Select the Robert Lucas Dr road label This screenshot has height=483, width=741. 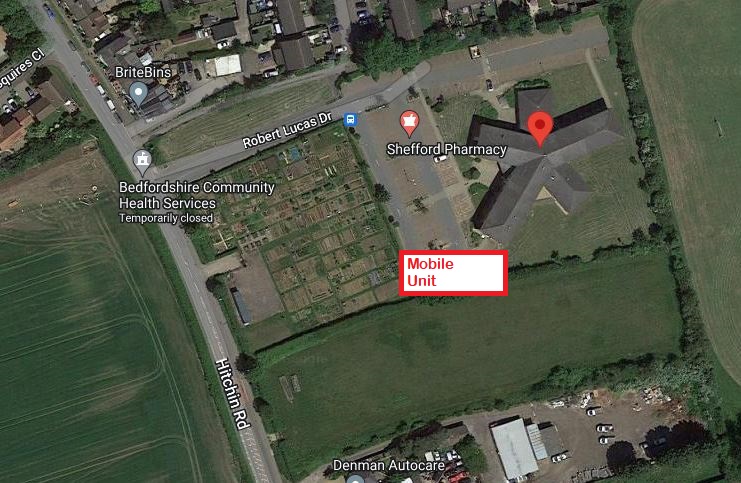click(x=287, y=130)
